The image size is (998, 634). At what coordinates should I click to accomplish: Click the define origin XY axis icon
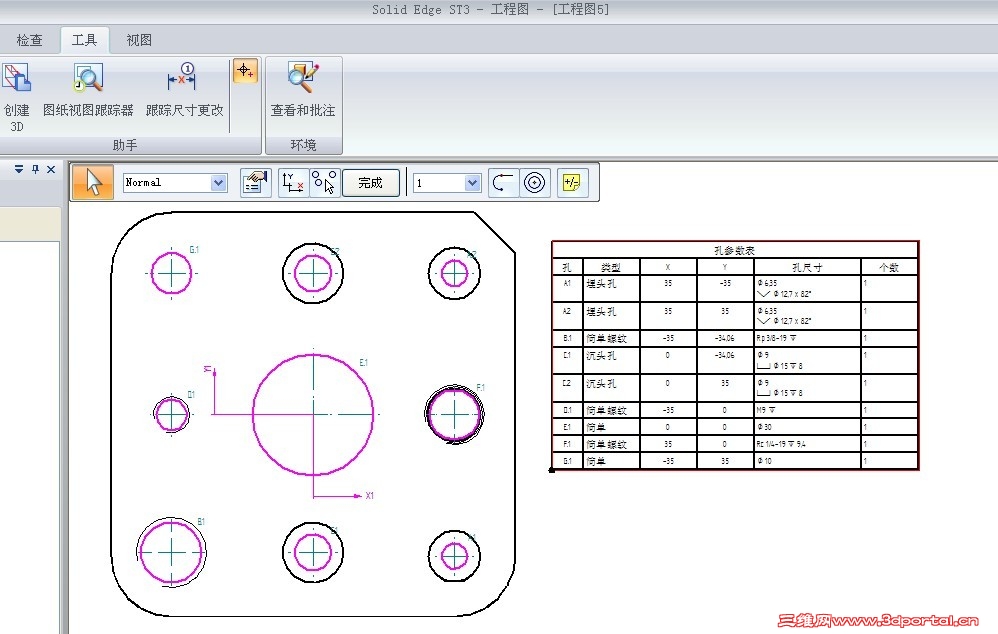(x=293, y=183)
